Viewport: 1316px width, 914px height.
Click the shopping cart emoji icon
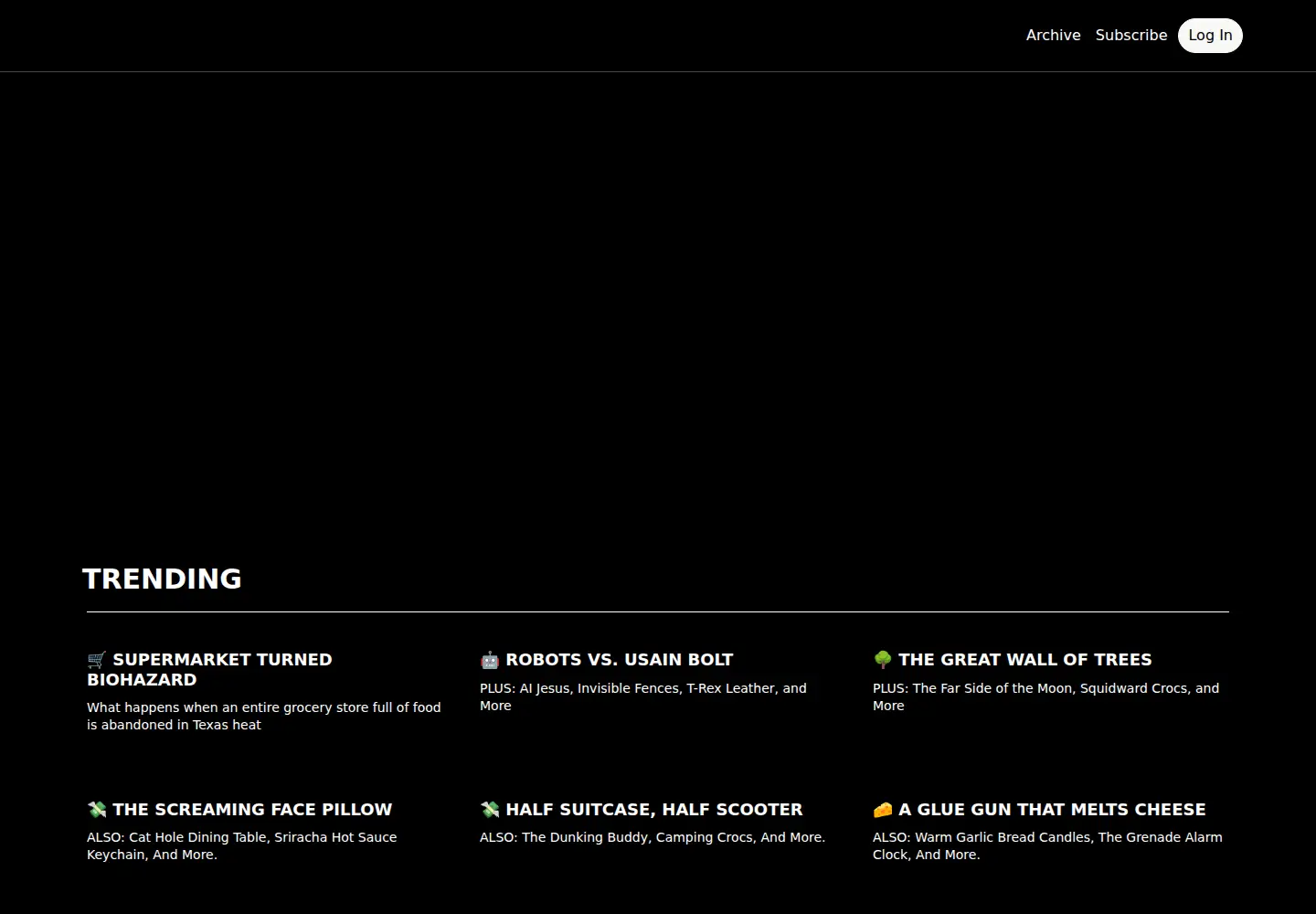(97, 659)
